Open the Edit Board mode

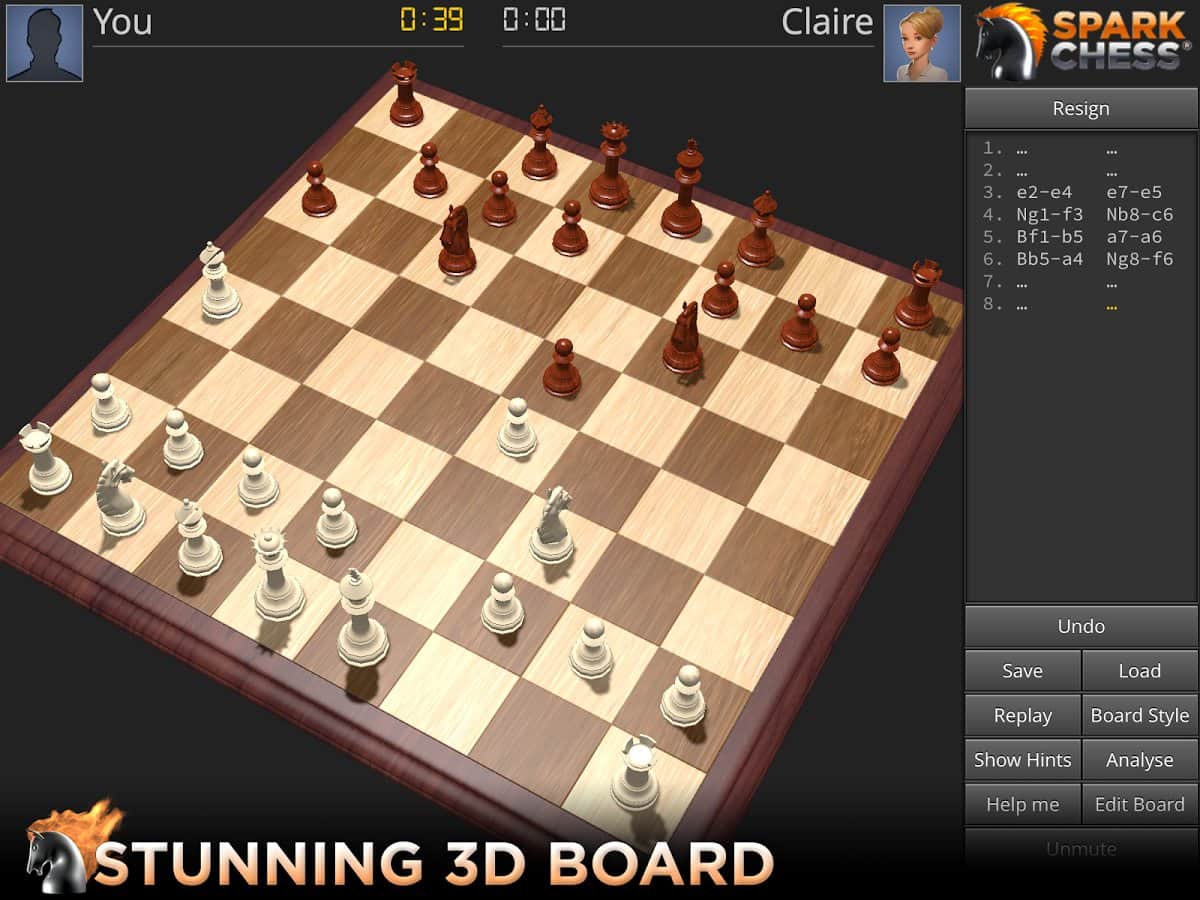[x=1140, y=804]
